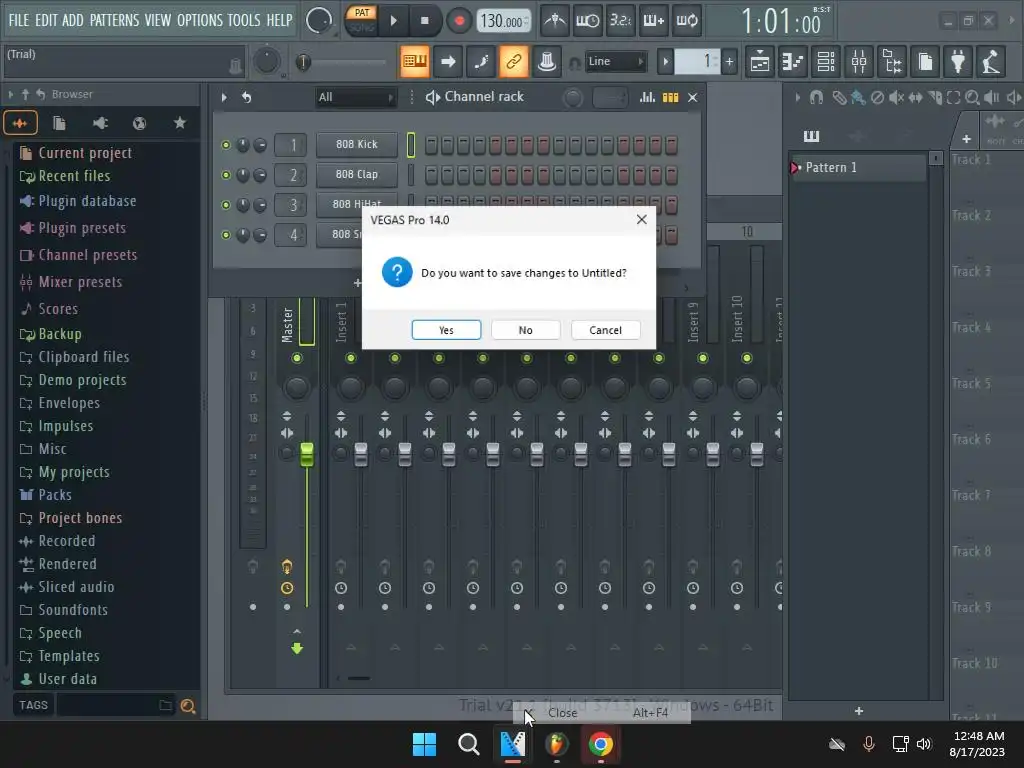Viewport: 1024px width, 768px height.
Task: Click the Stop button in transport
Action: click(424, 21)
